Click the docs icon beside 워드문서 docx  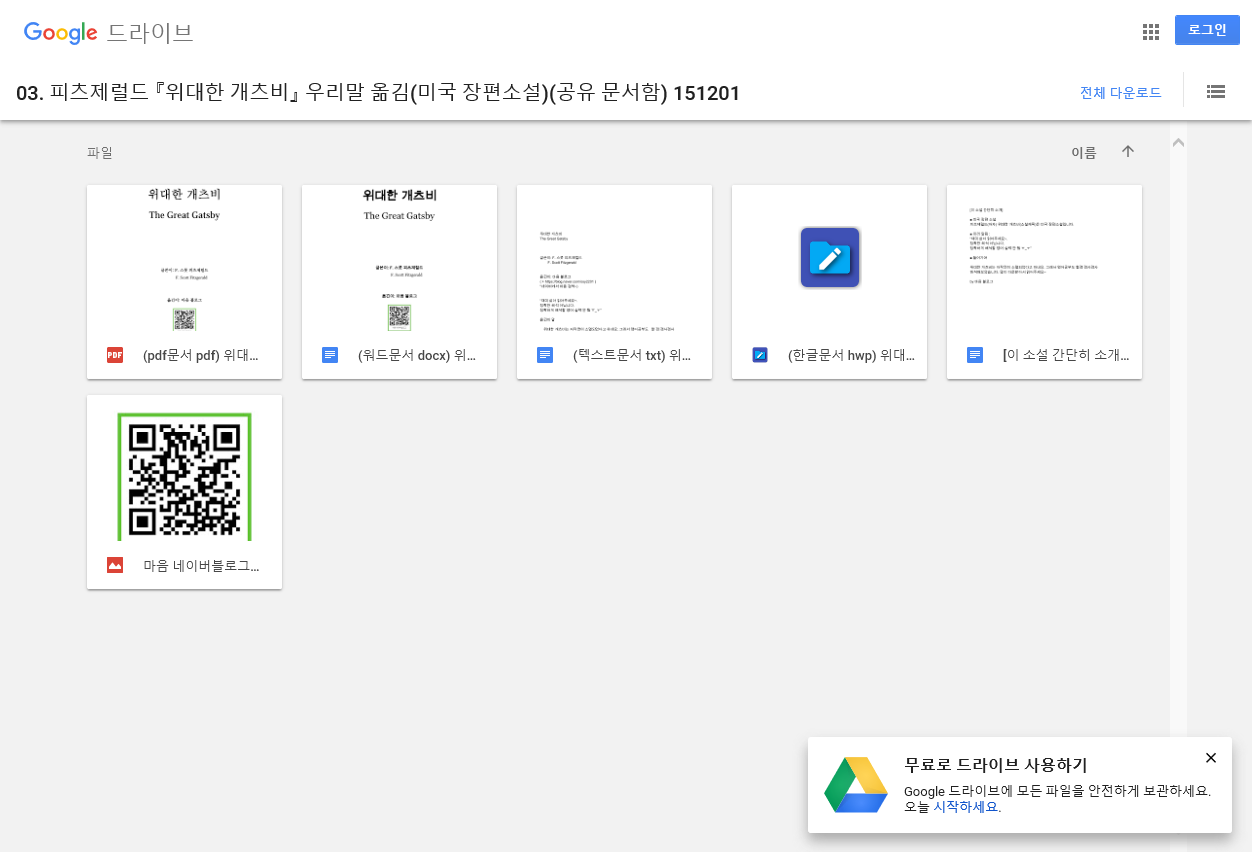(x=330, y=355)
